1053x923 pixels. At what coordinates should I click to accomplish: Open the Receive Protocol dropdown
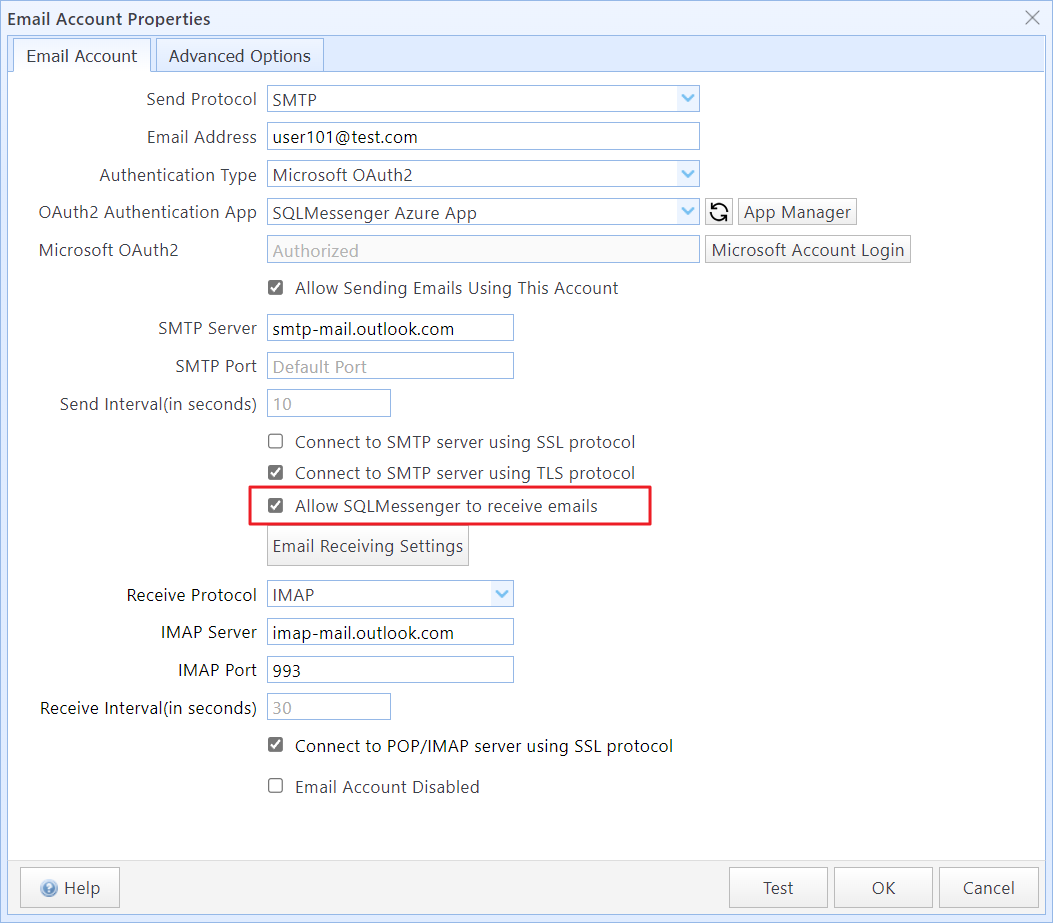pos(502,594)
